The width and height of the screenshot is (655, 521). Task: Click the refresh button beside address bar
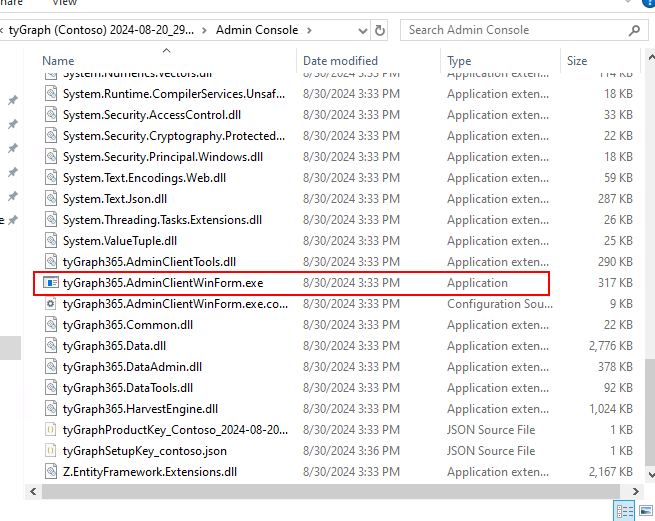(x=379, y=30)
